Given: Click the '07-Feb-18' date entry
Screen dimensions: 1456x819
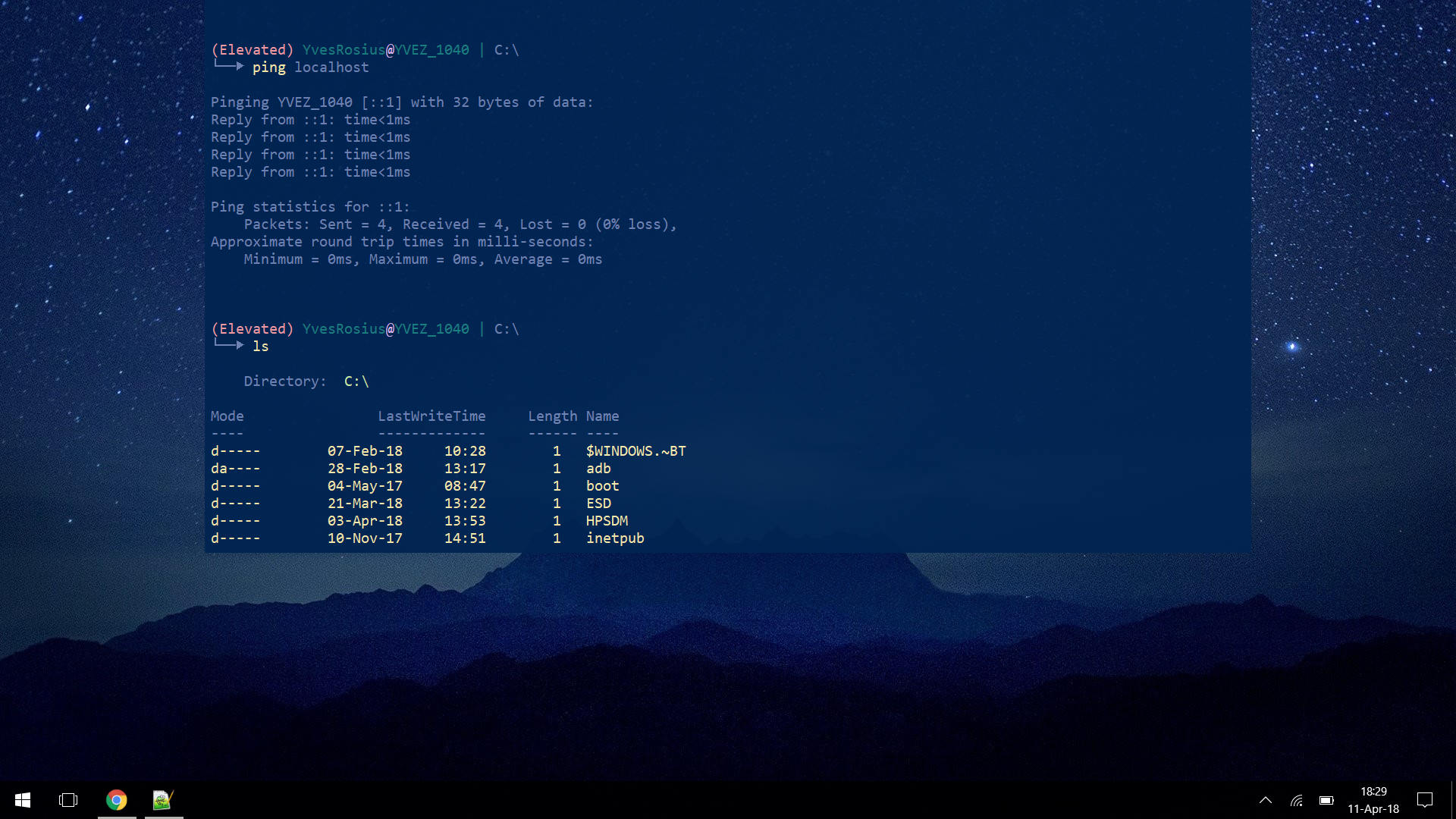Looking at the screenshot, I should 365,451.
